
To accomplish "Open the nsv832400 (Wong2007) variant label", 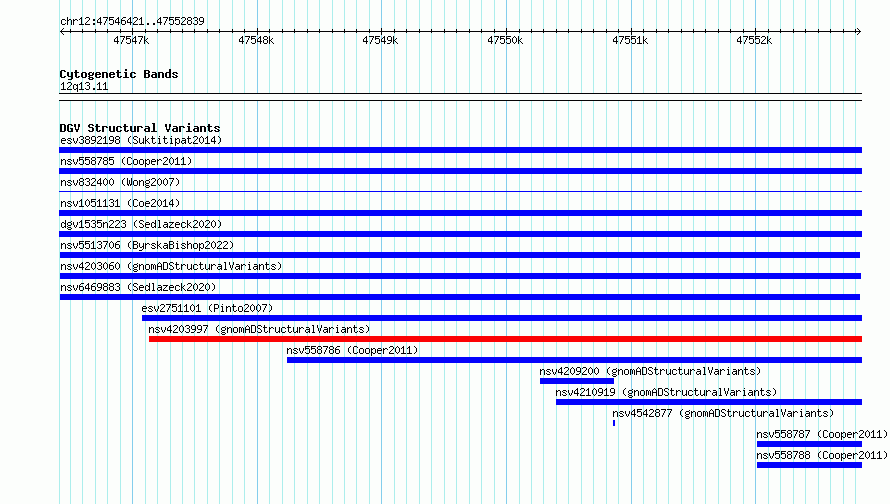I will (120, 182).
